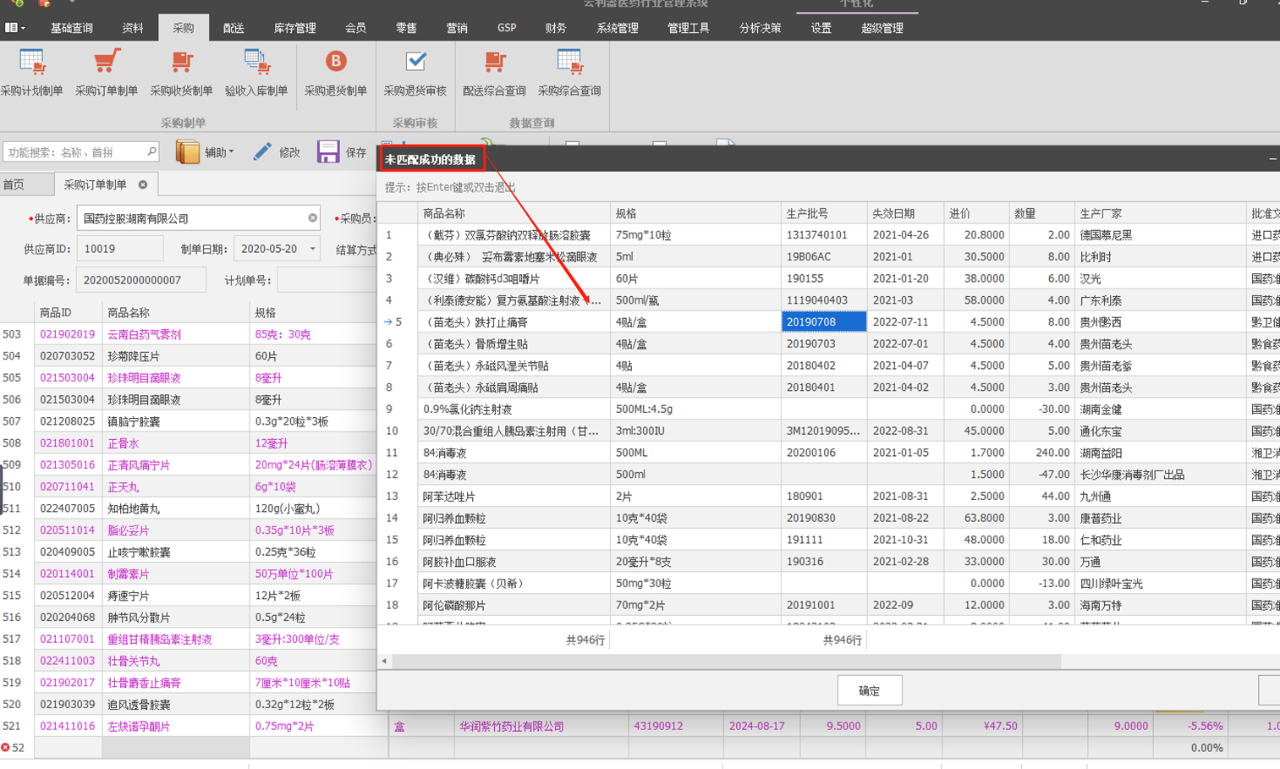Click the 商品ID column header in order grid

tap(67, 313)
